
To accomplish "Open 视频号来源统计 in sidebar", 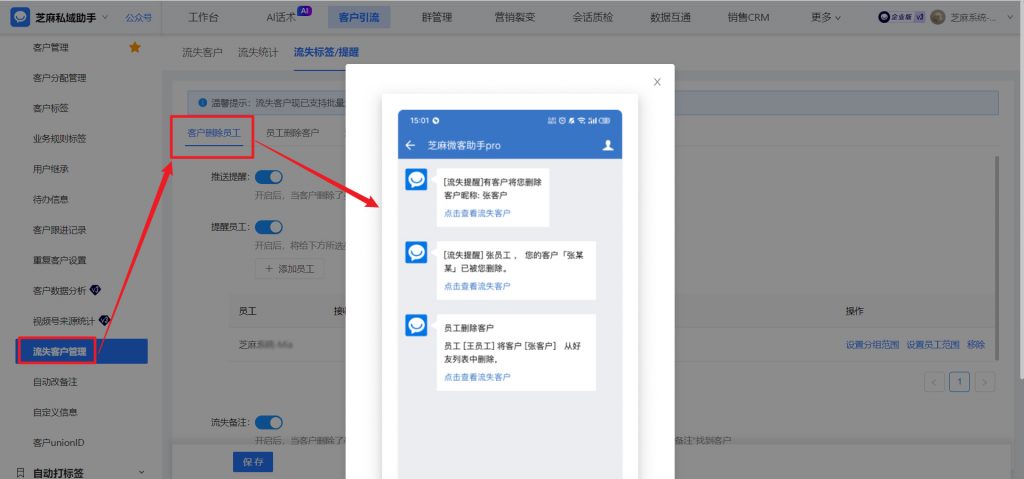I will [x=64, y=321].
